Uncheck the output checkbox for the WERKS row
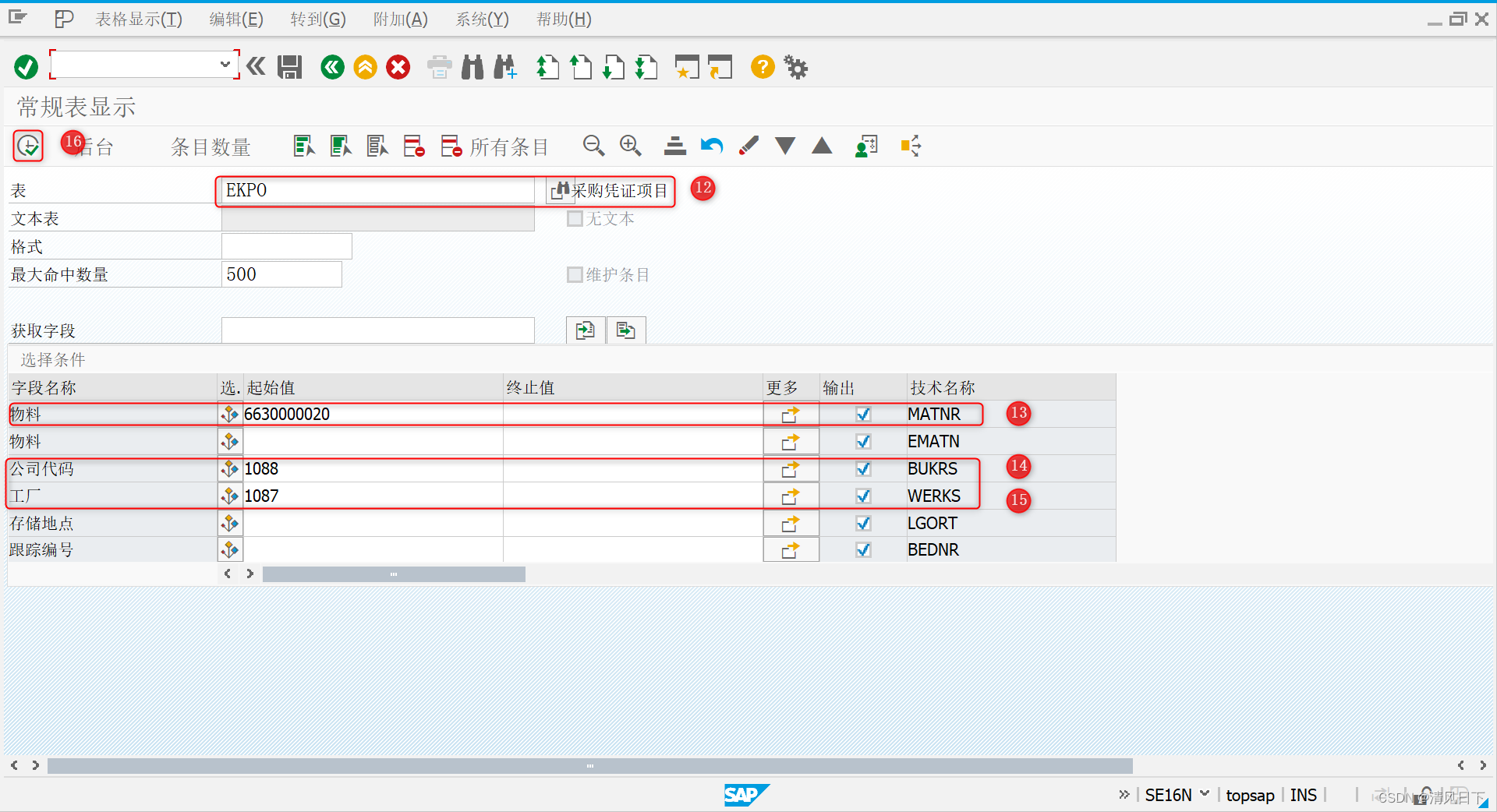The width and height of the screenshot is (1497, 812). 862,496
